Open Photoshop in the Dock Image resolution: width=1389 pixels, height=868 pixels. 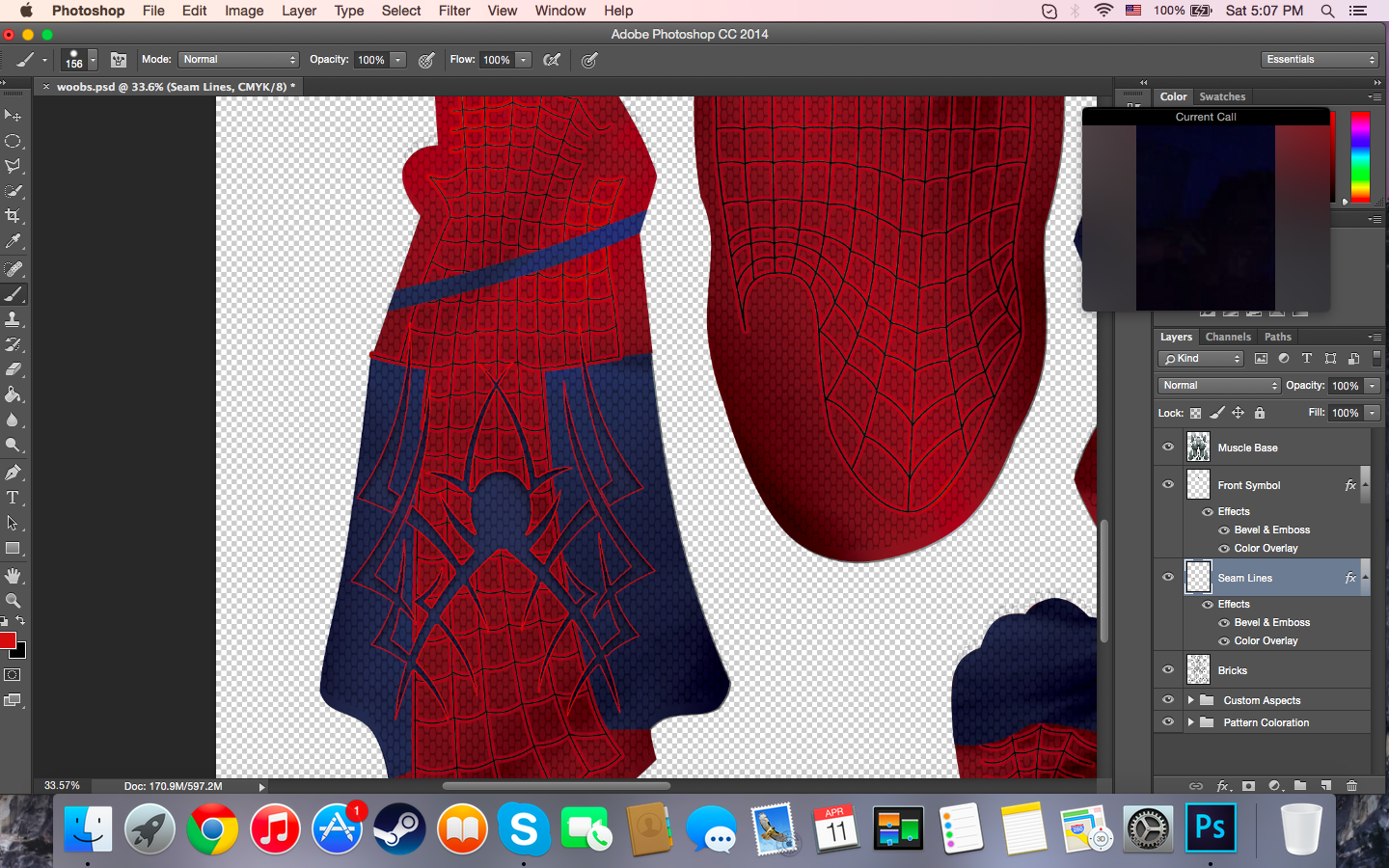pos(1211,828)
